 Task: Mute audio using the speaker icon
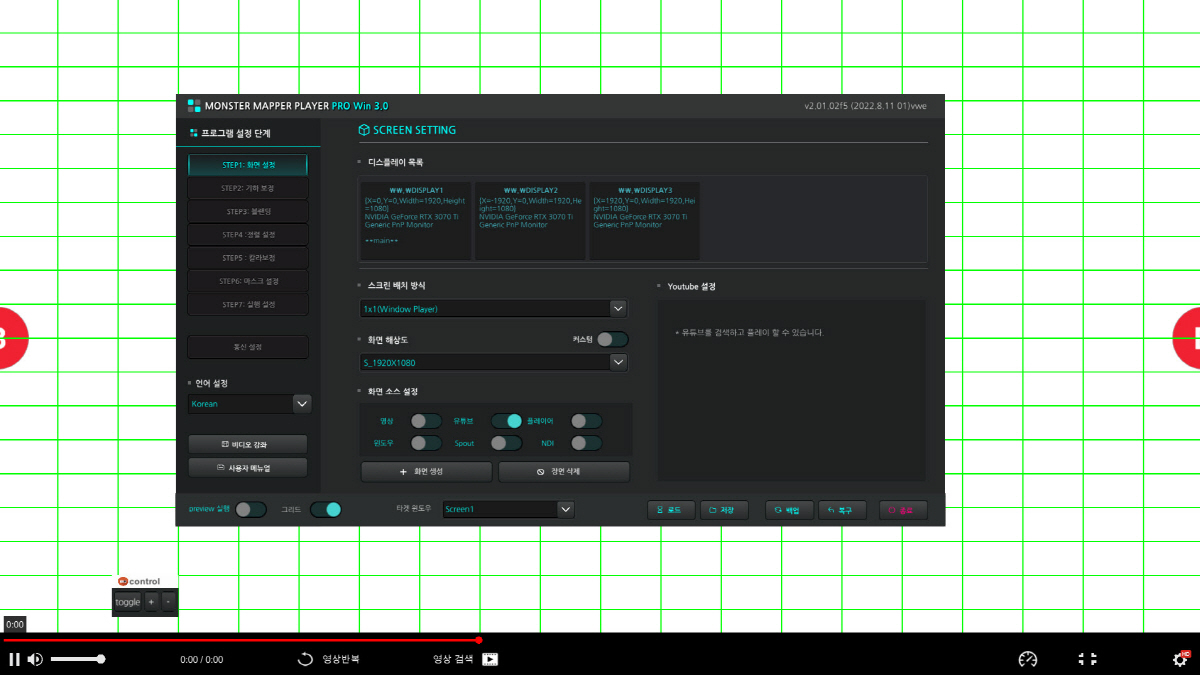(35, 659)
